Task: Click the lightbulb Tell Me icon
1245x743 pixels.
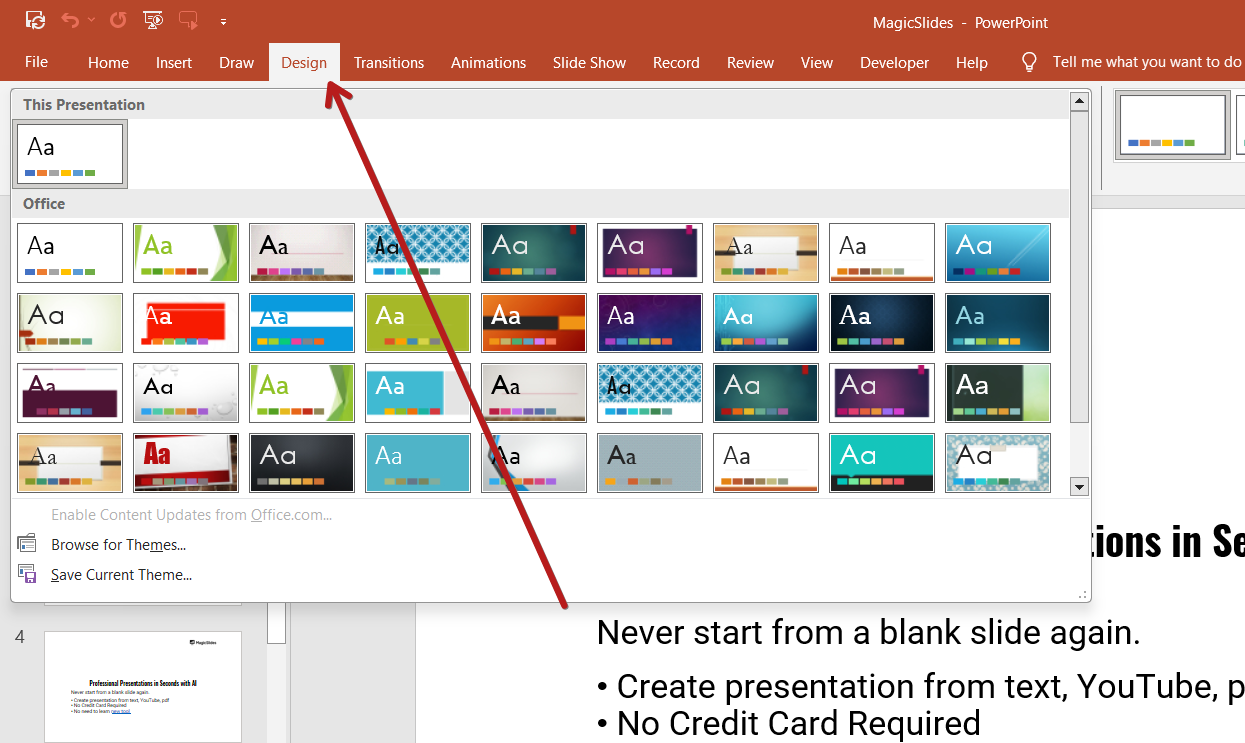Action: pyautogui.click(x=1029, y=62)
